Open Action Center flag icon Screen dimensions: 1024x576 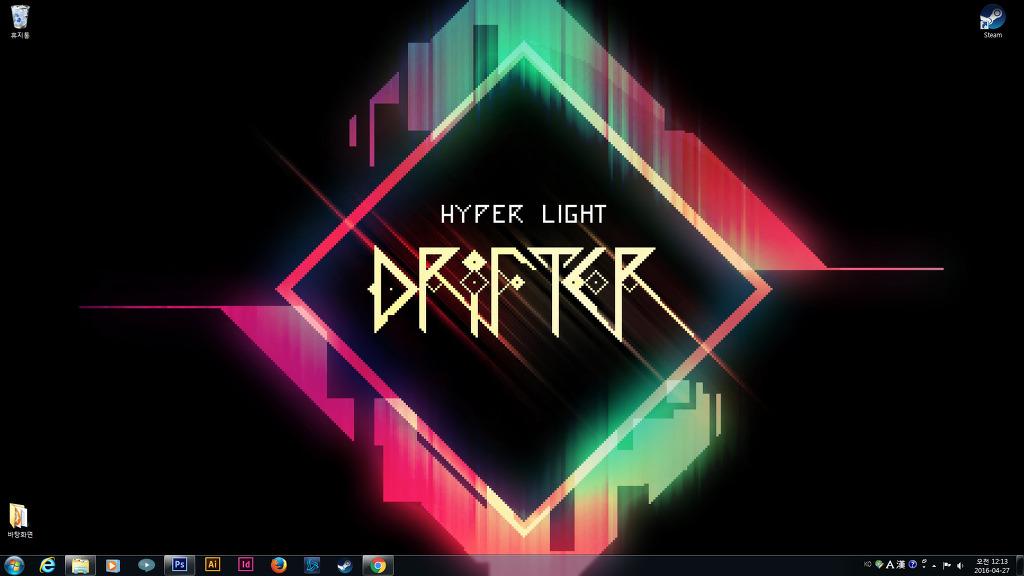pos(946,566)
